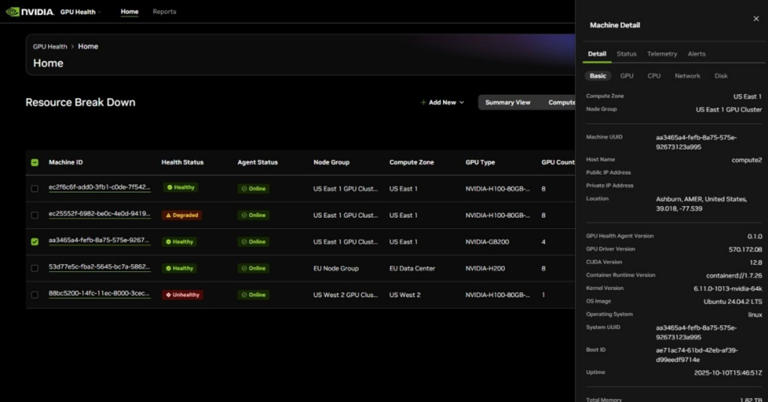
Task: Click the NVIDIA logo in the header
Action: point(30,12)
